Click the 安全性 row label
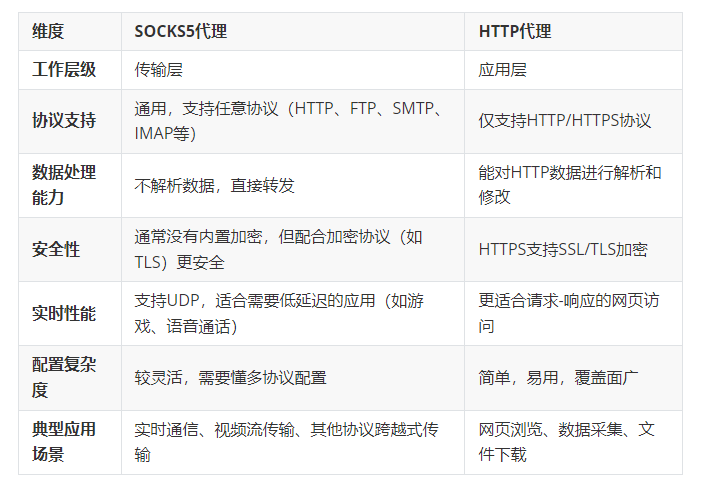Viewport: 705px width, 488px height. [x=56, y=249]
